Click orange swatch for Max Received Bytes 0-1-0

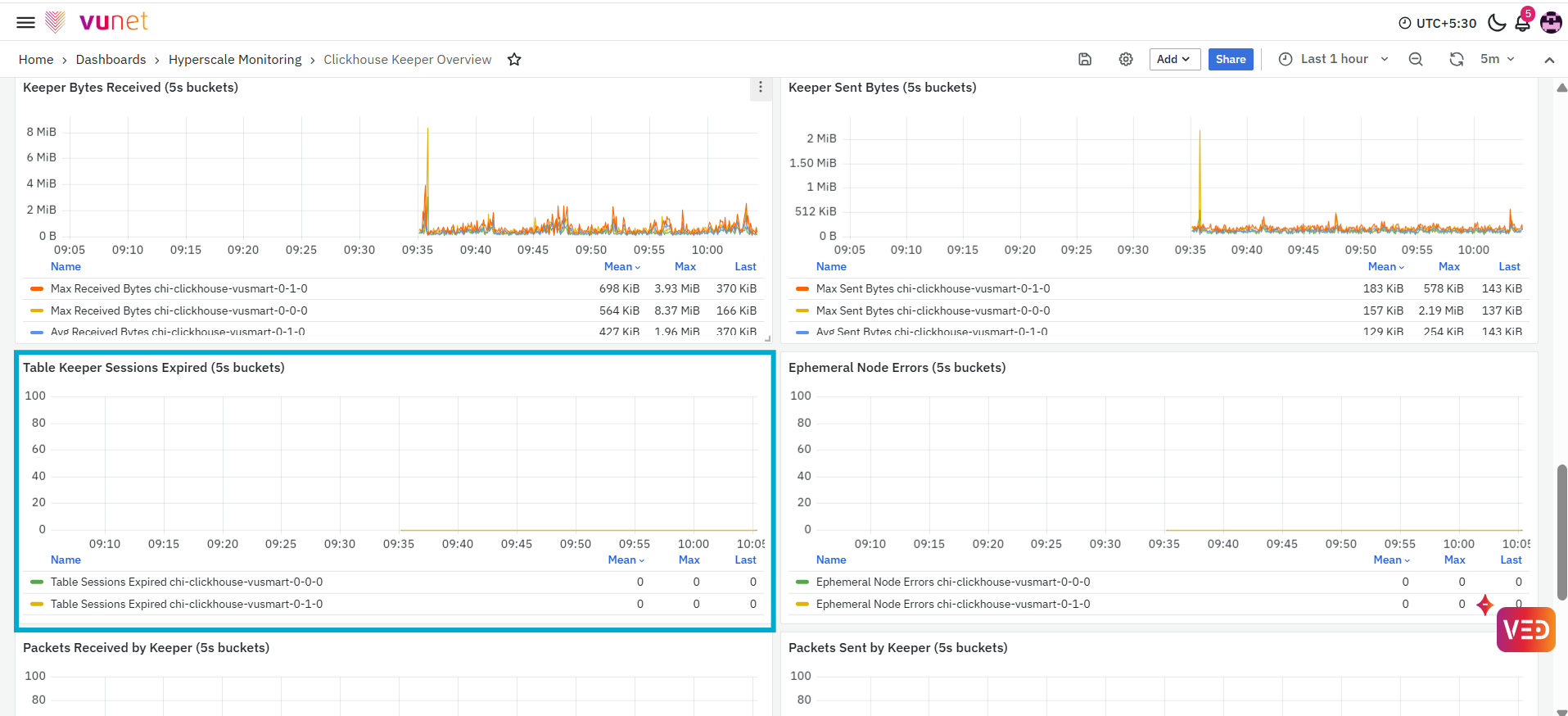click(x=37, y=288)
